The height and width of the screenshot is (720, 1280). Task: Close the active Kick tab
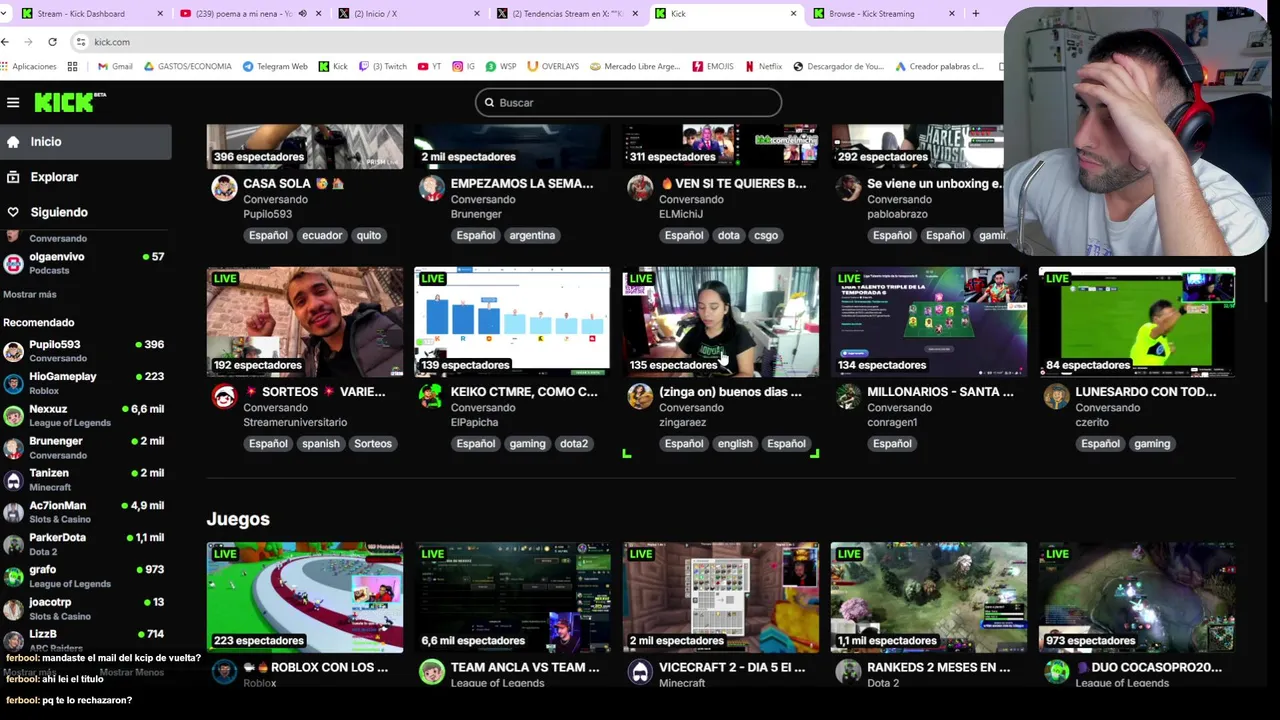pos(794,14)
